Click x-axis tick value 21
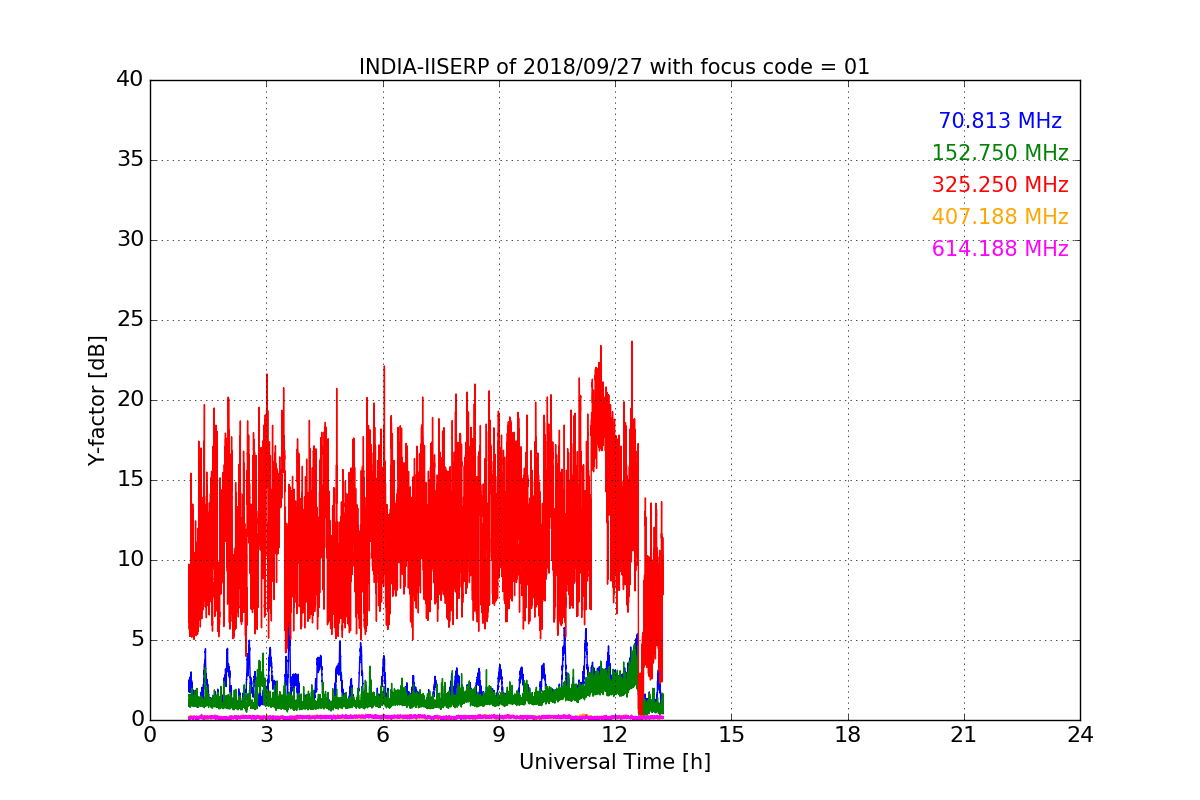 tap(964, 735)
